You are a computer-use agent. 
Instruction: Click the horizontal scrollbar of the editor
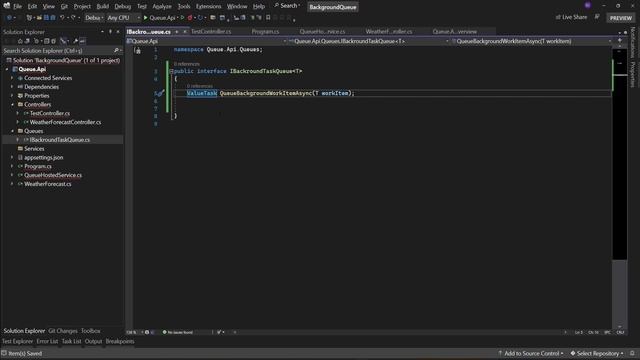[x=400, y=332]
